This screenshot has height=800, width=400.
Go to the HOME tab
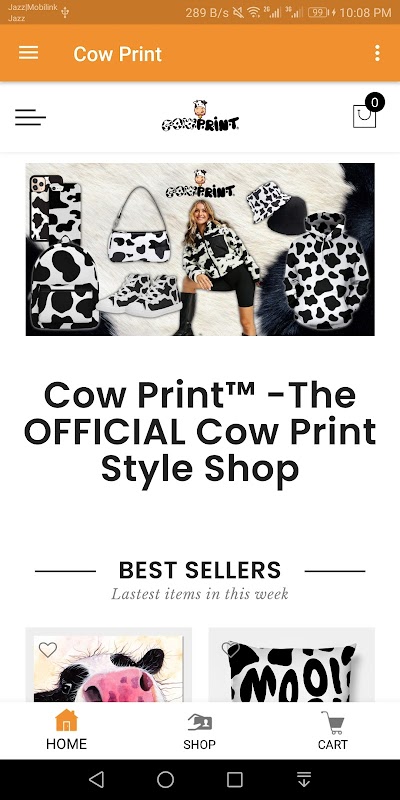tap(66, 731)
